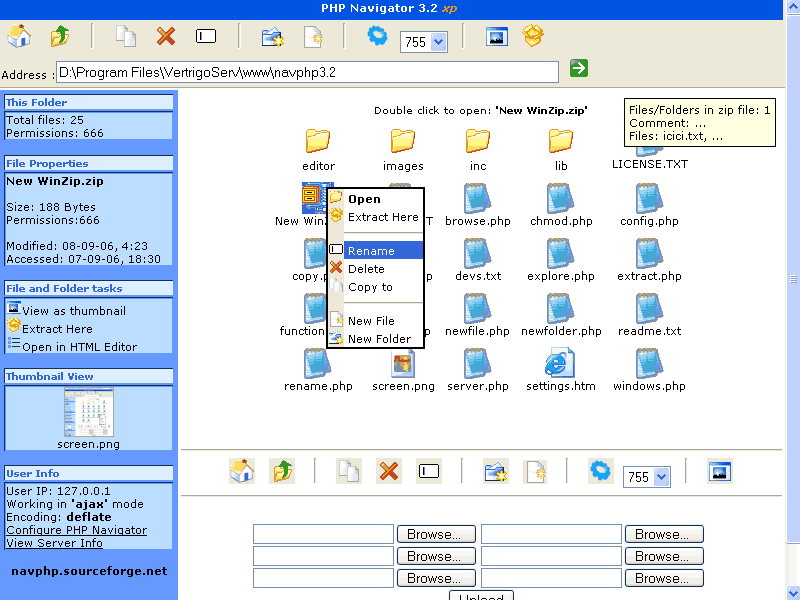The image size is (800, 600).
Task: Click the Home icon in bottom toolbar
Action: pyautogui.click(x=242, y=470)
